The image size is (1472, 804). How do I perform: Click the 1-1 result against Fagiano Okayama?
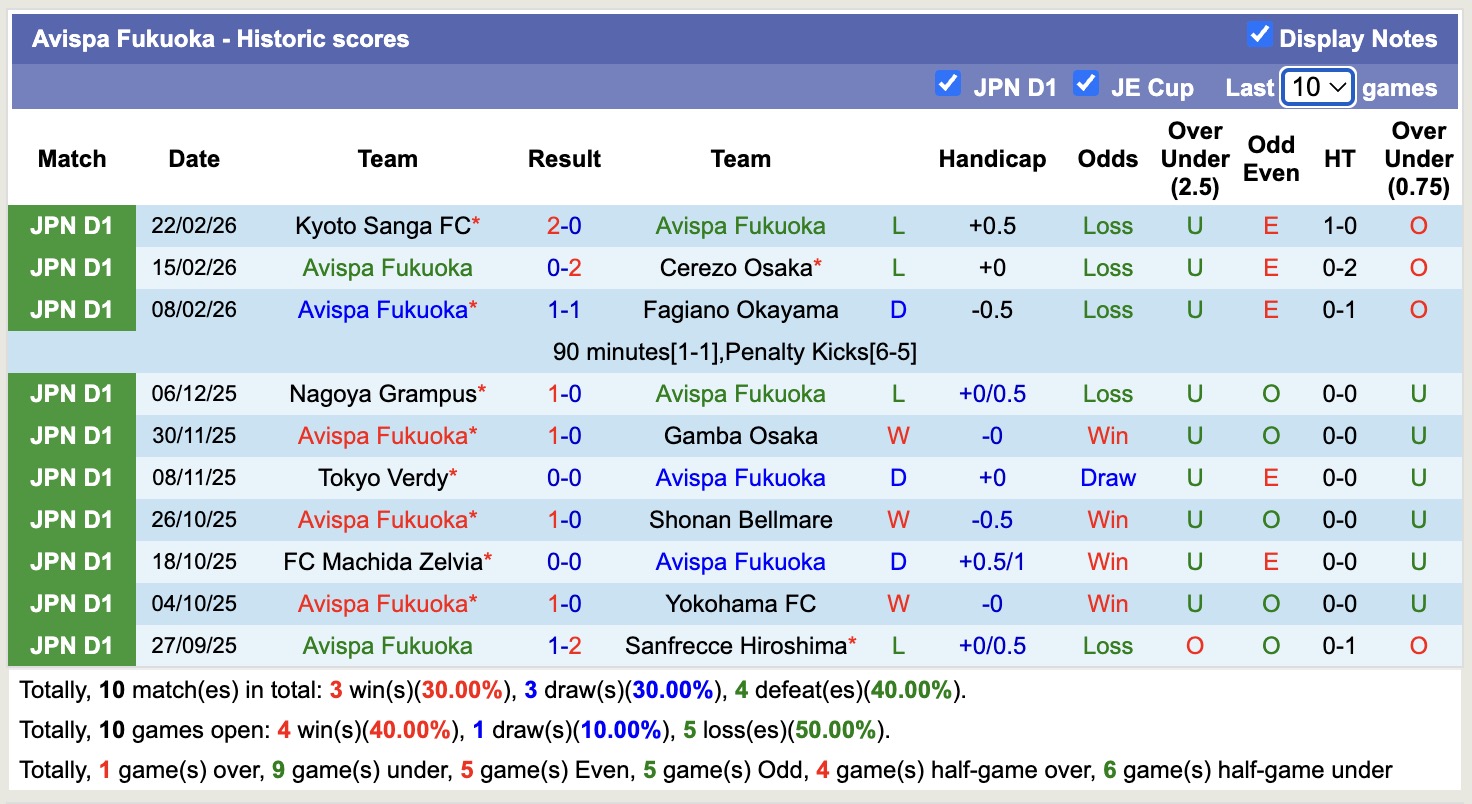[x=564, y=310]
